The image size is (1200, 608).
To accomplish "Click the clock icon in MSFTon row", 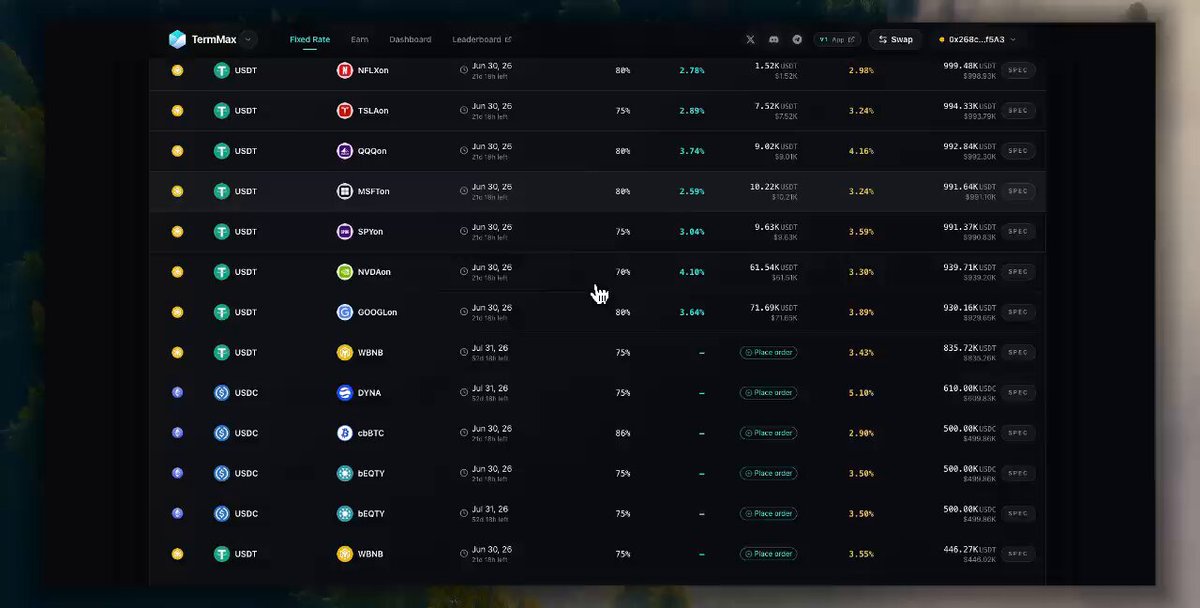I will 464,191.
